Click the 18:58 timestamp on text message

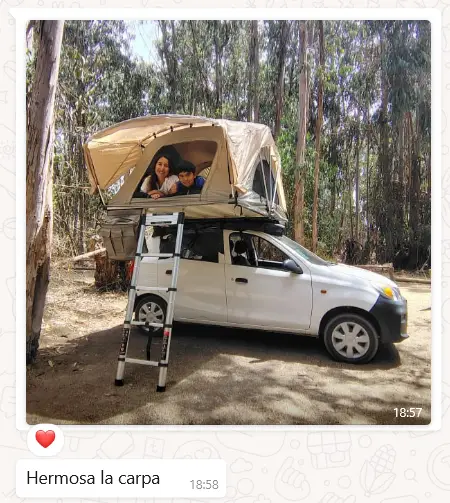click(204, 484)
